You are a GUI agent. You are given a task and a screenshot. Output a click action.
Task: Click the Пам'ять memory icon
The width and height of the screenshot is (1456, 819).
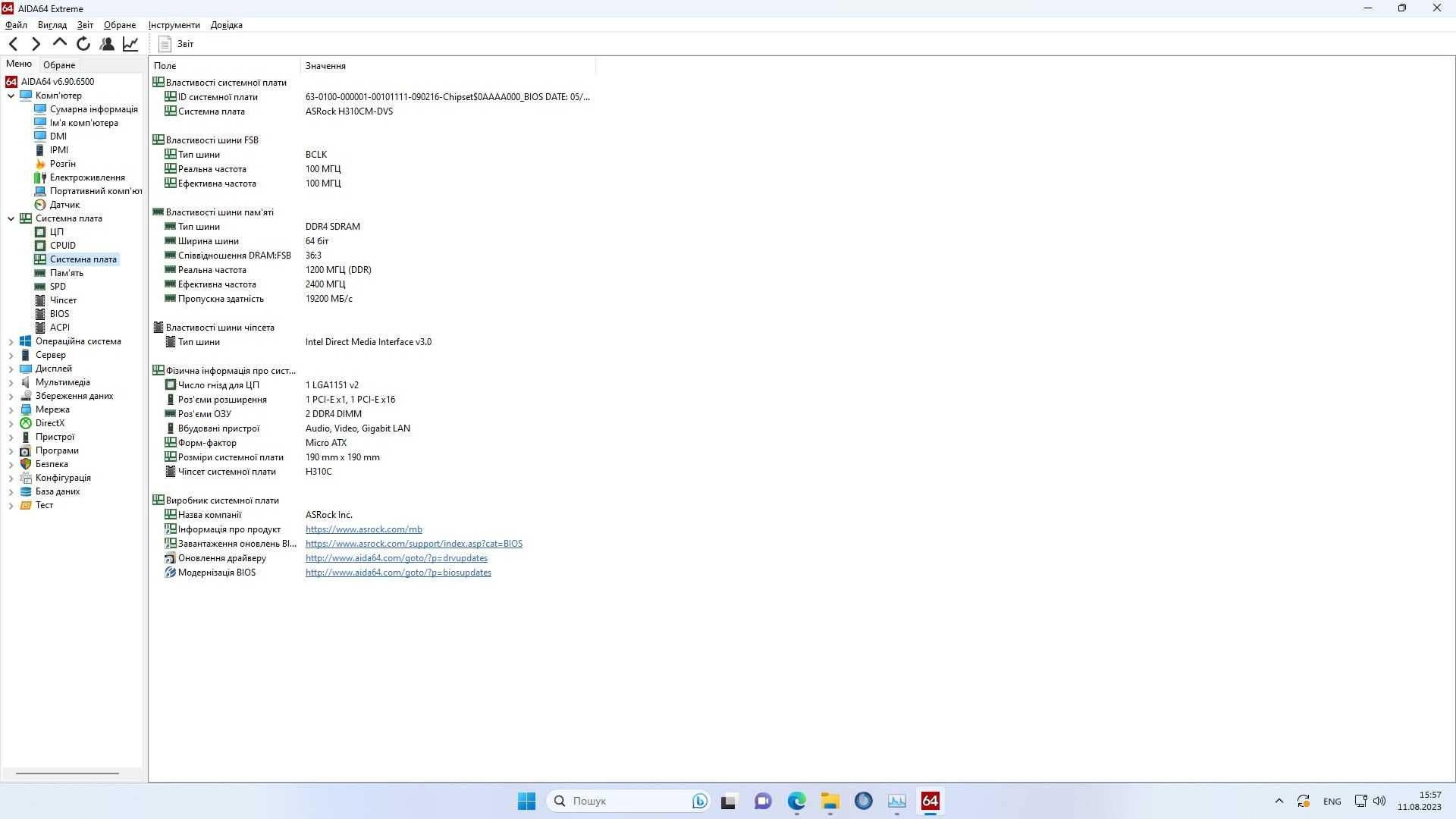pyautogui.click(x=40, y=273)
